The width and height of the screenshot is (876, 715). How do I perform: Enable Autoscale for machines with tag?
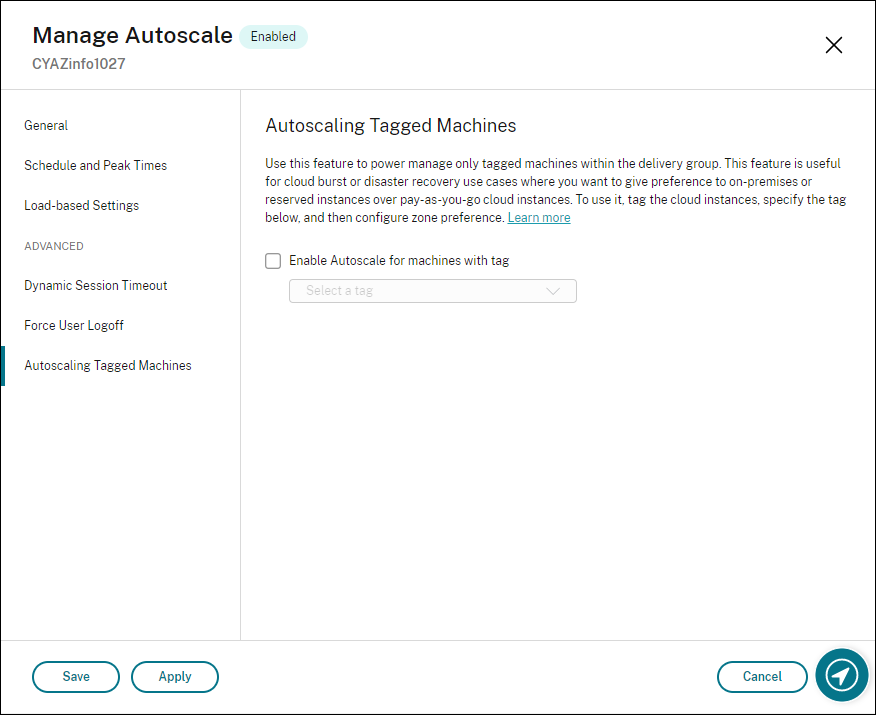273,261
